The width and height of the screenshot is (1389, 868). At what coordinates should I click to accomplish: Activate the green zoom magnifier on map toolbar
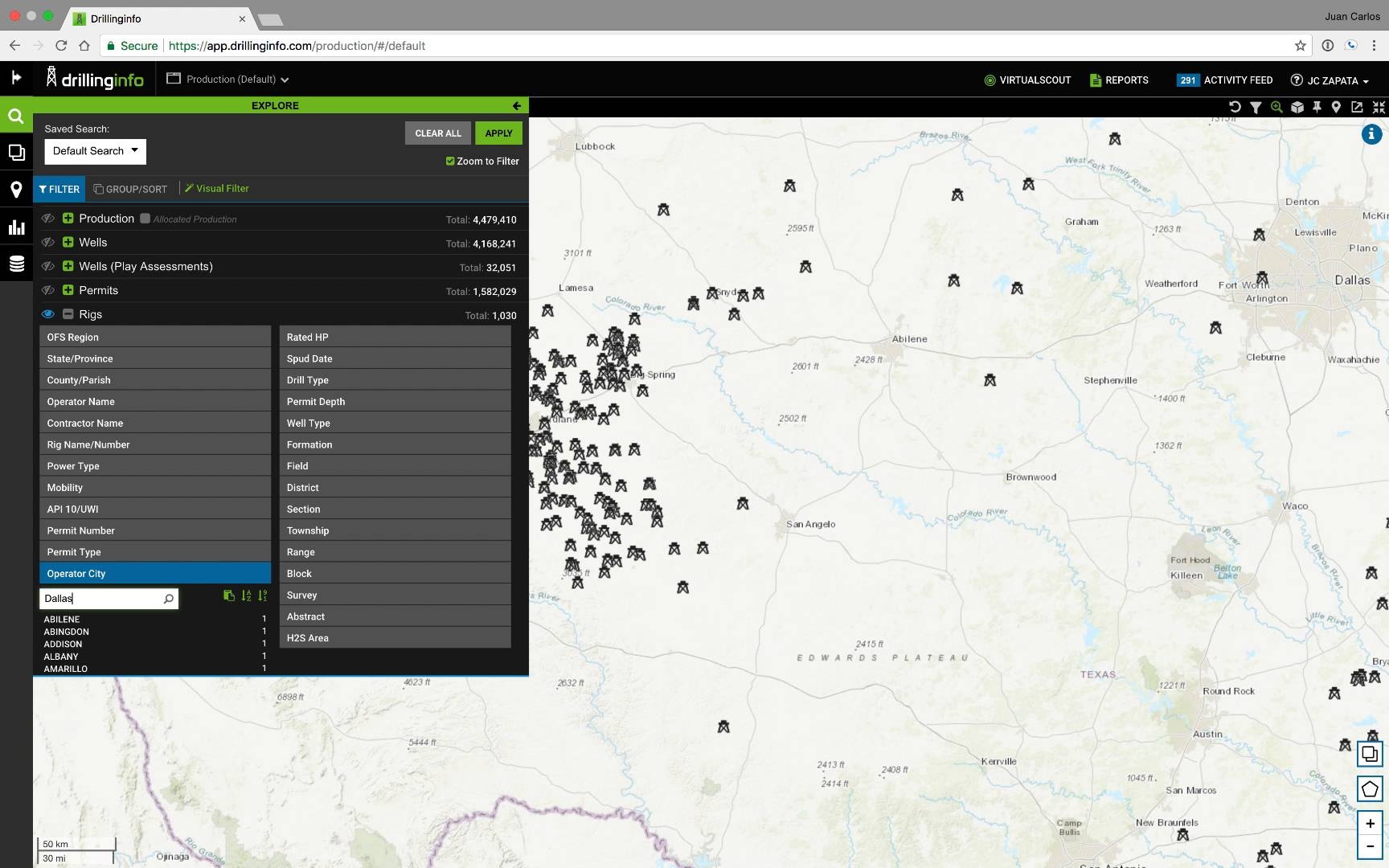[x=1276, y=106]
